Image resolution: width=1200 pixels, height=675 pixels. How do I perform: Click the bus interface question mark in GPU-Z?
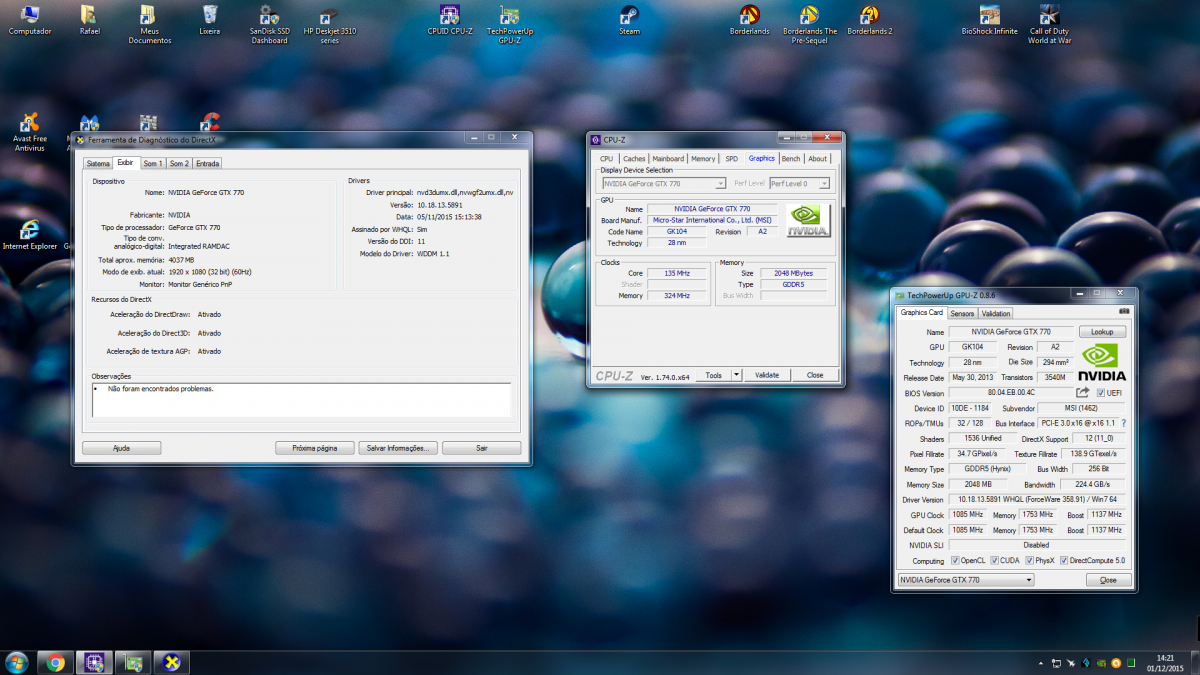click(x=1123, y=424)
